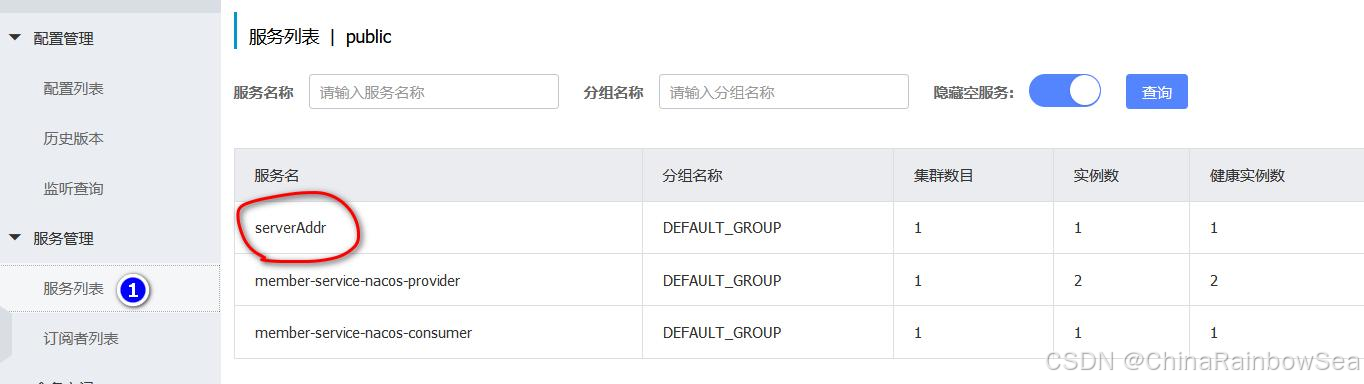The width and height of the screenshot is (1364, 384).
Task: Click the 实例数 column header
Action: (x=1096, y=175)
